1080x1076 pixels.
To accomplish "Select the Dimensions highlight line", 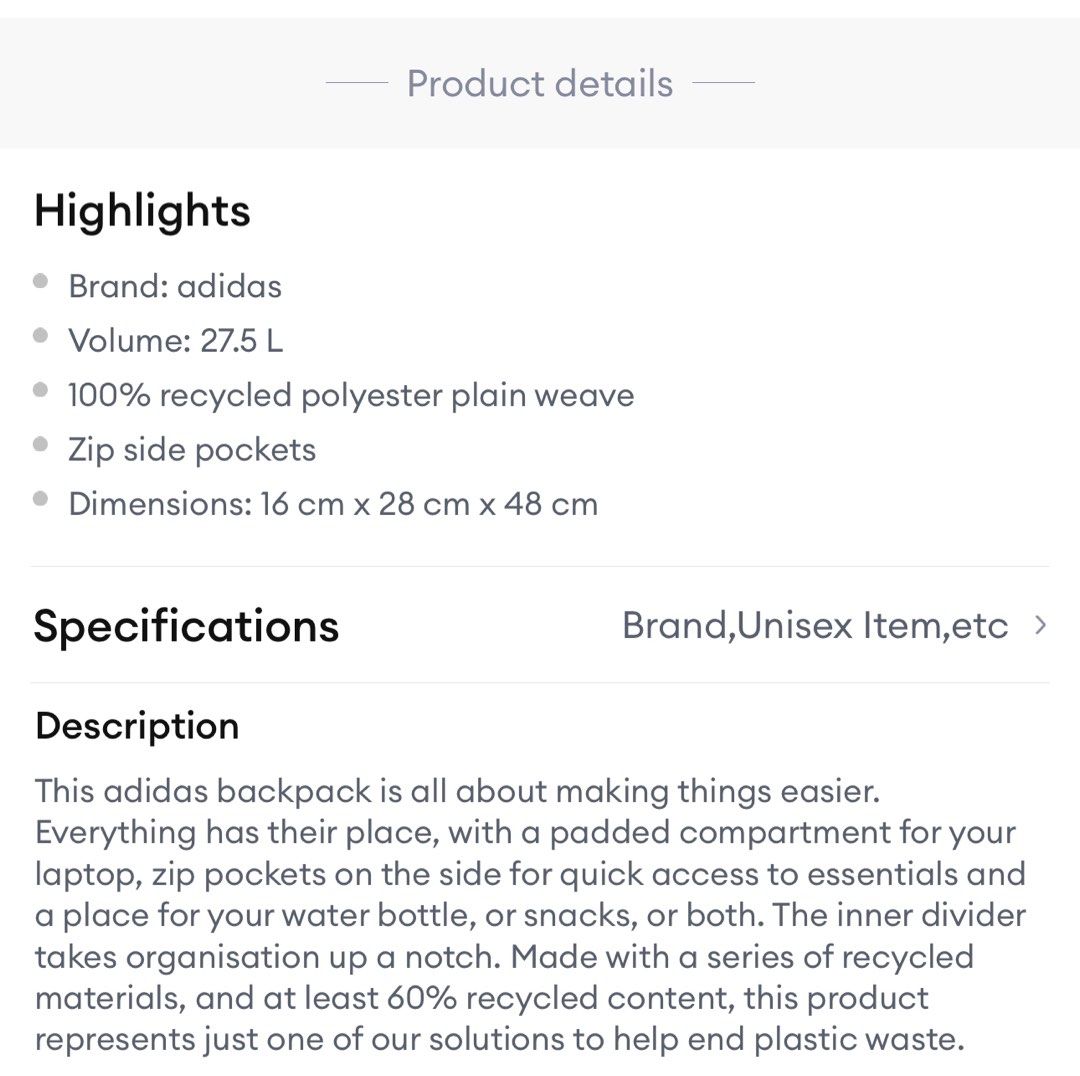I will pos(333,504).
